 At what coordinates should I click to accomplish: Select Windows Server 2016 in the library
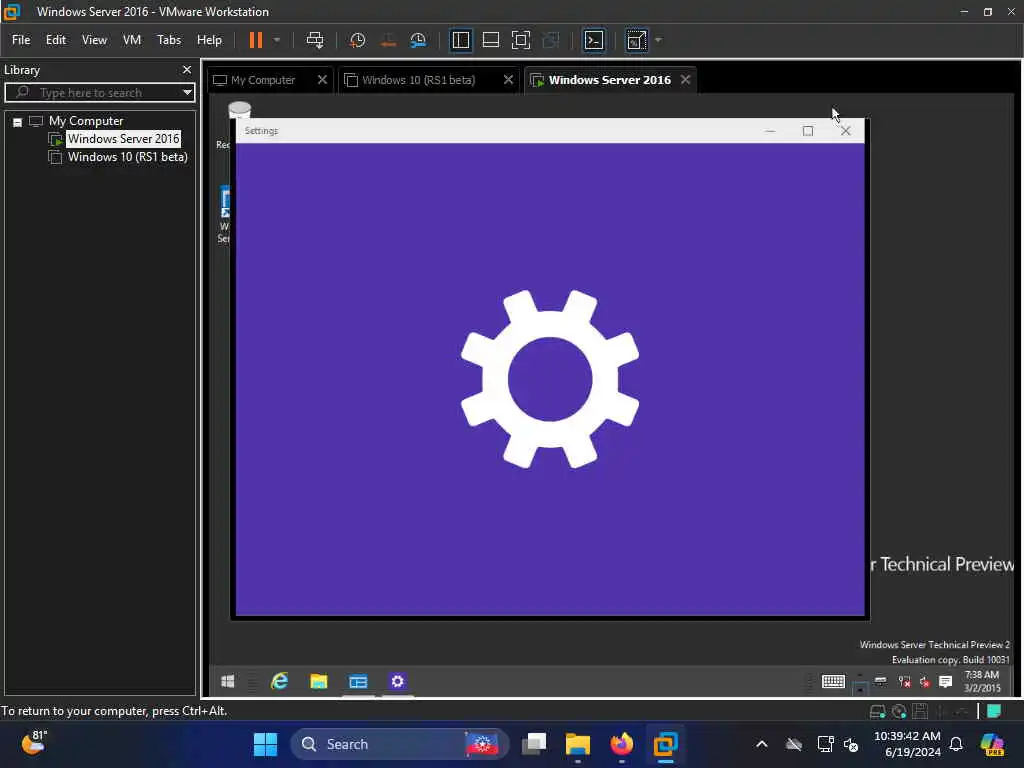tap(123, 139)
